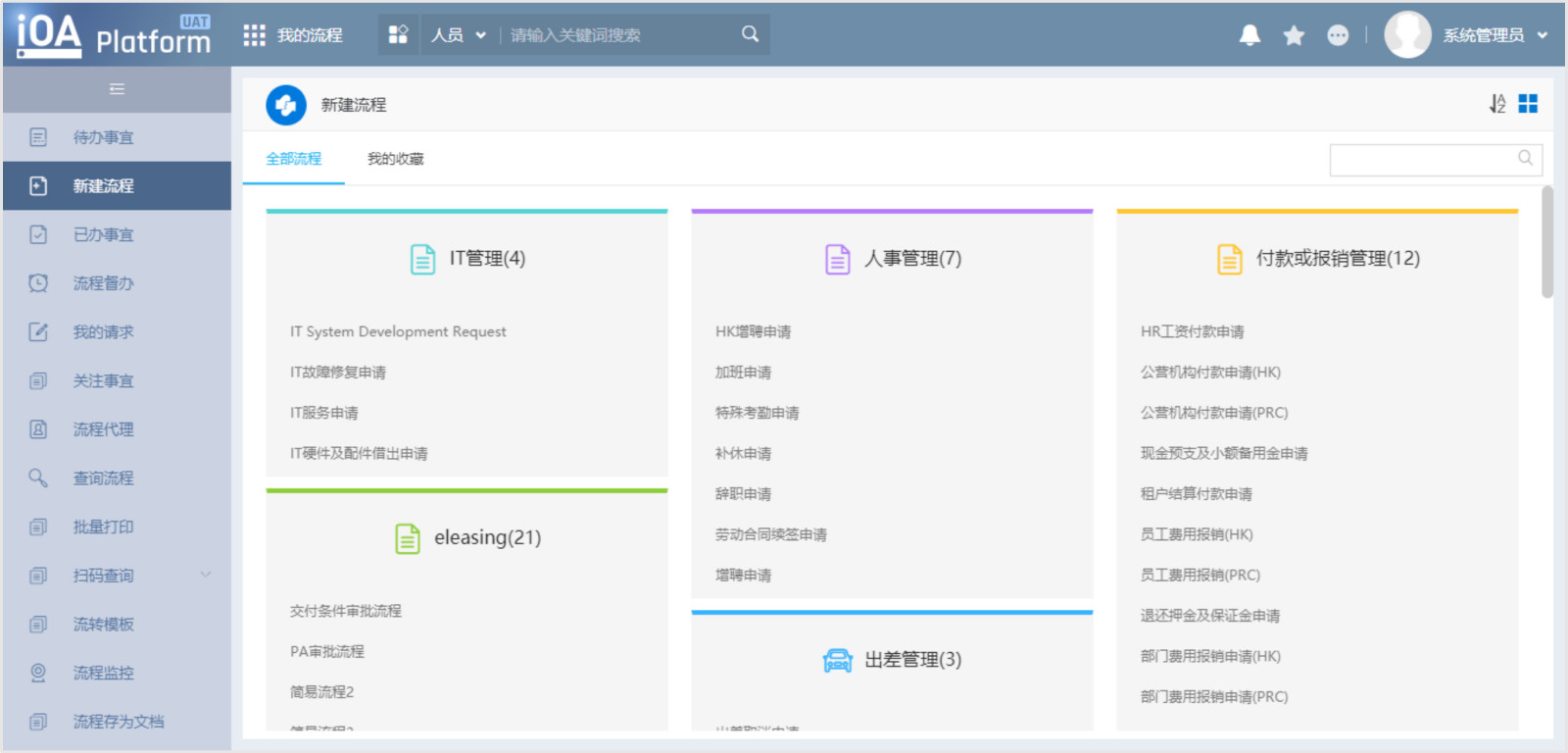The width and height of the screenshot is (1568, 753).
Task: Open the 人员 search type dropdown
Action: 459,35
